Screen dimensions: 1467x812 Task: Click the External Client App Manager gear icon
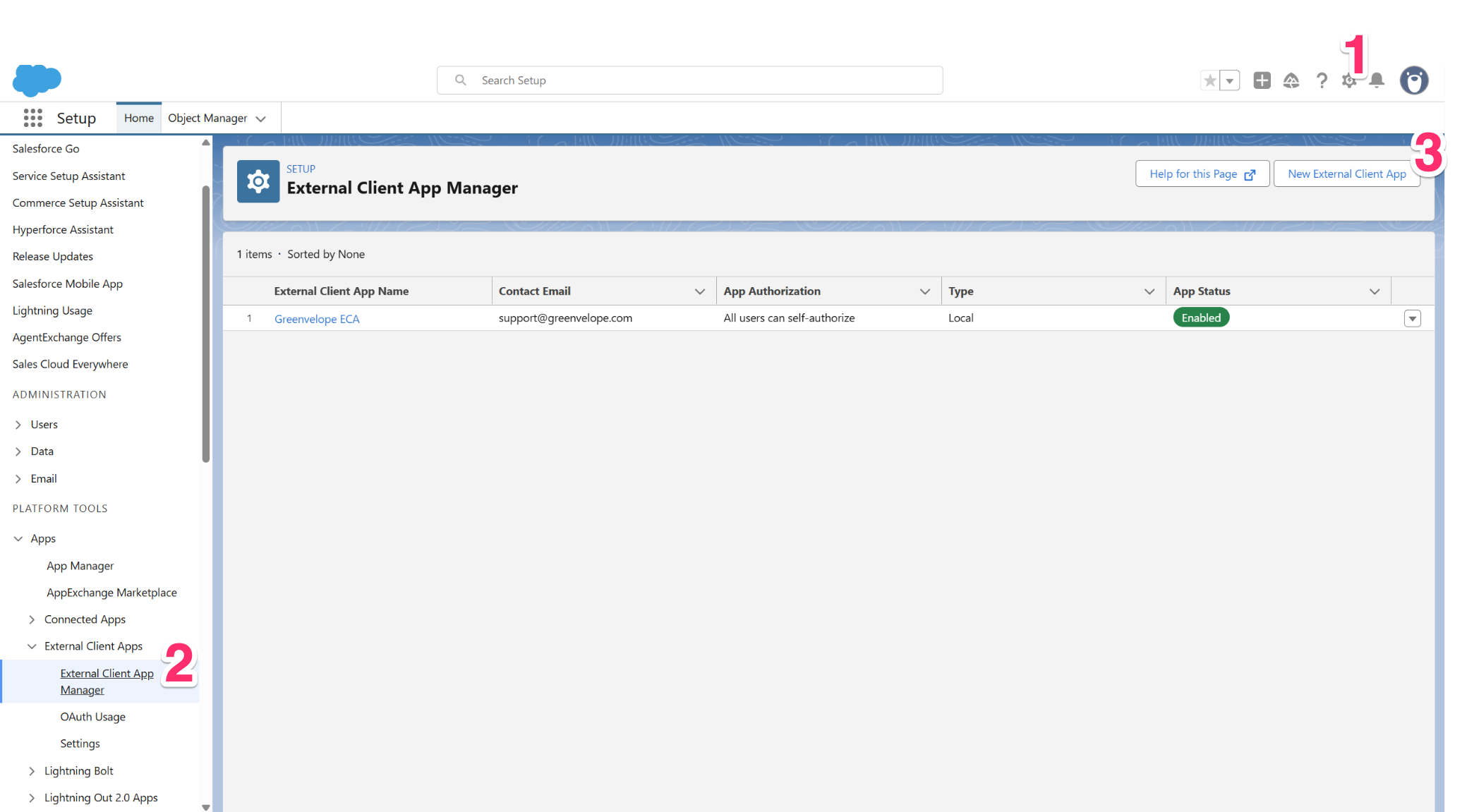[258, 181]
